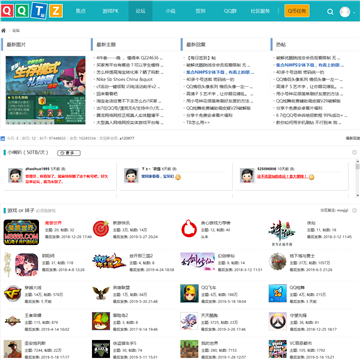Select the 焦点 navigation tab
This screenshot has height=360, width=360.
80,11
